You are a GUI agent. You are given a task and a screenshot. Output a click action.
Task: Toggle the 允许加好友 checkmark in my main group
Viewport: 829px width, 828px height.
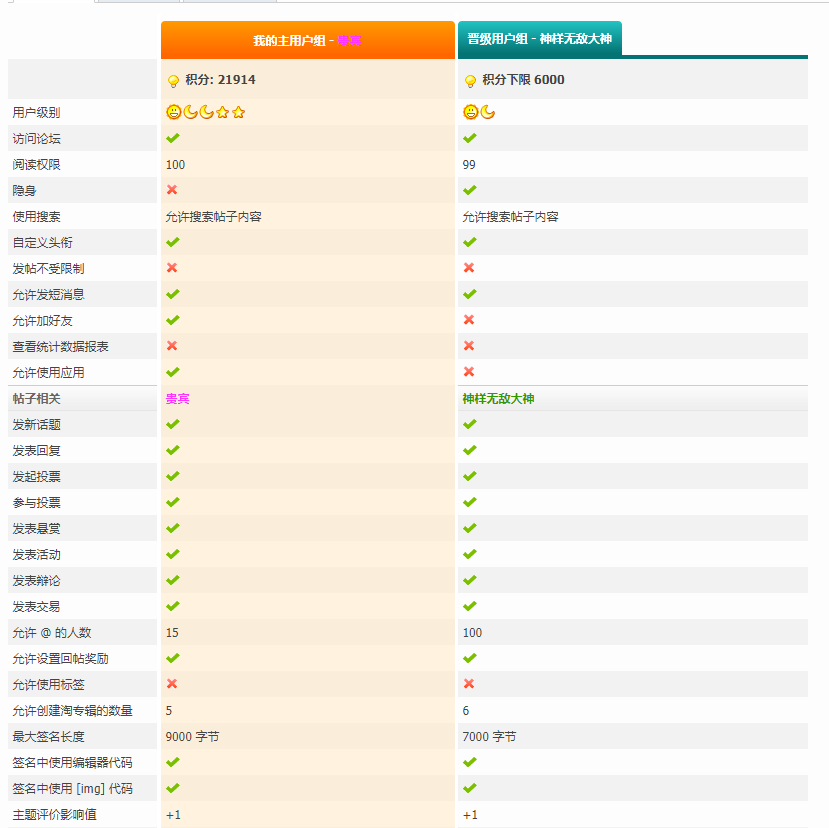pyautogui.click(x=172, y=320)
